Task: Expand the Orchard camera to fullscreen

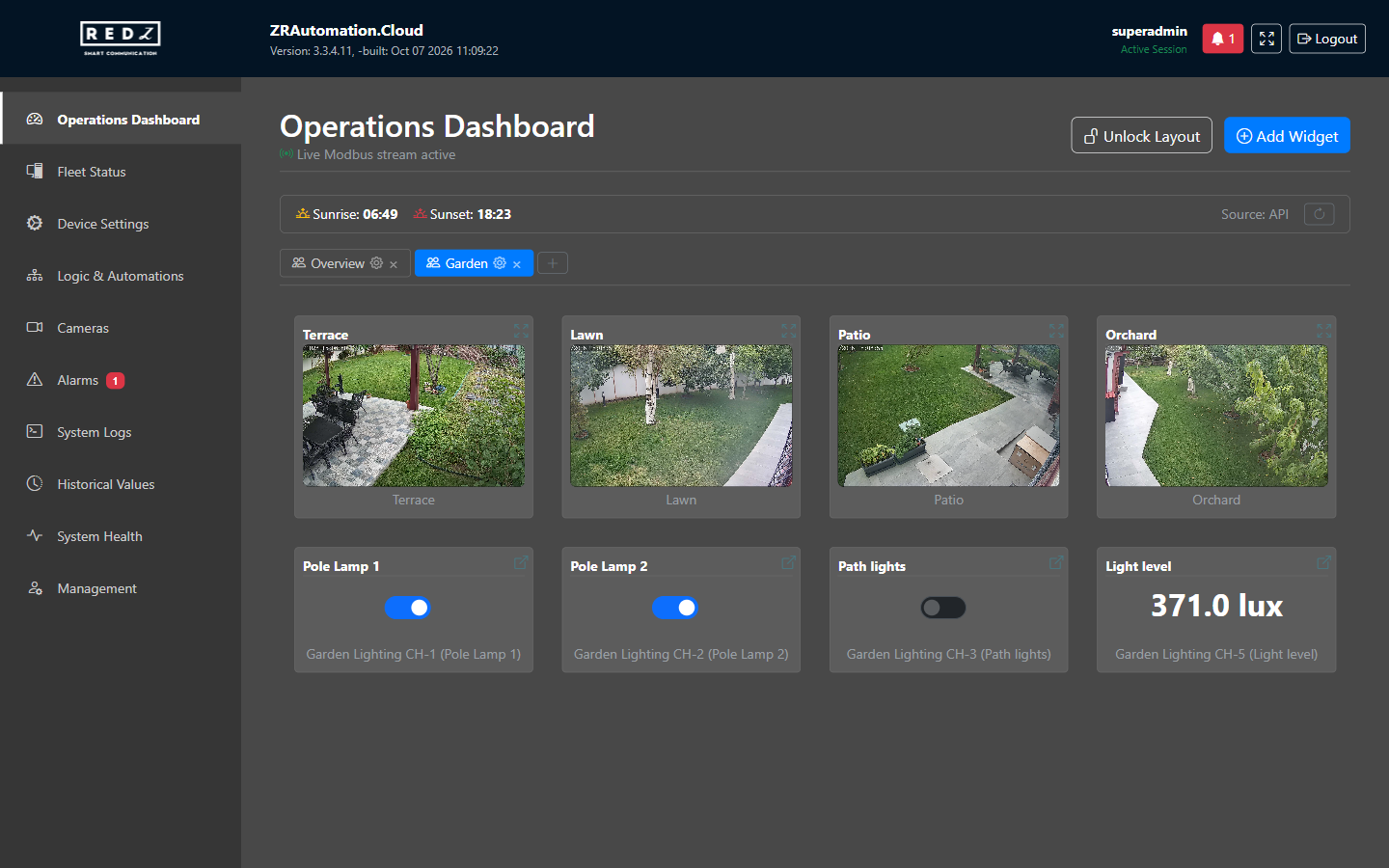Action: pos(1323,331)
